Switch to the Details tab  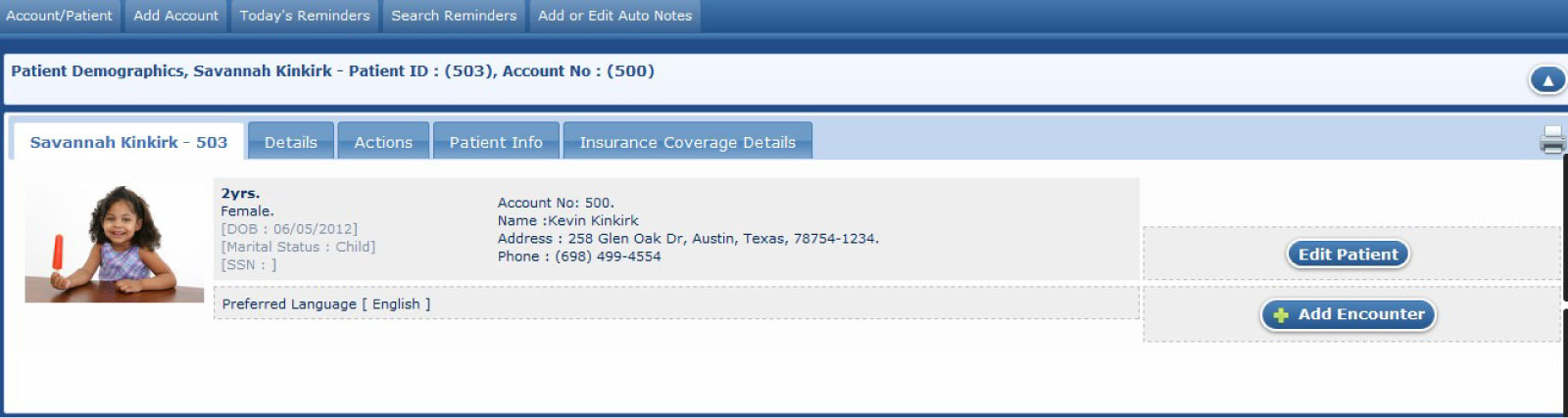tap(291, 142)
